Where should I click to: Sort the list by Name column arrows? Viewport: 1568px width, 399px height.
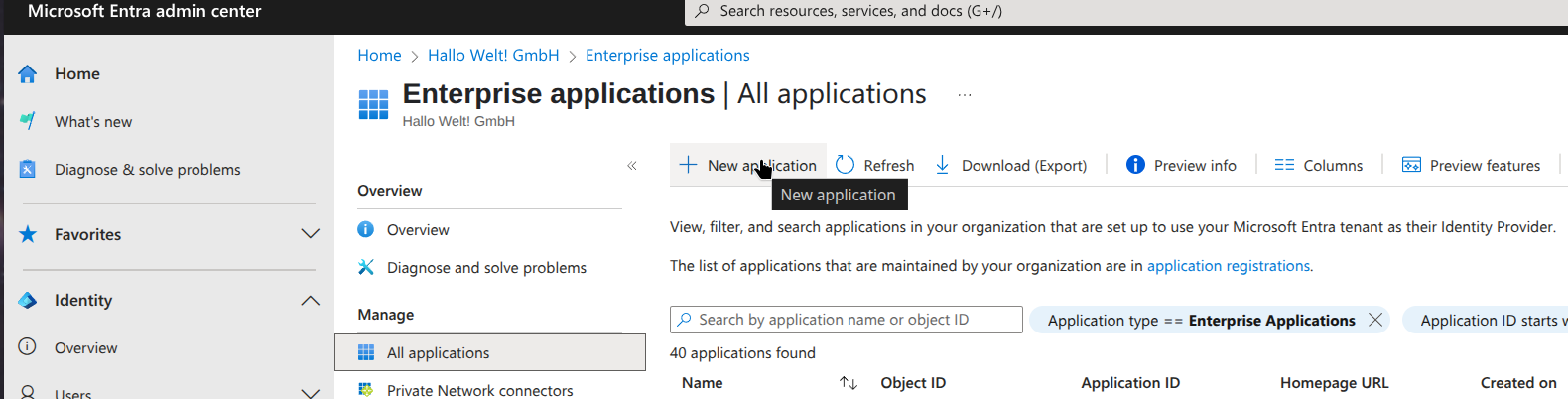[848, 383]
